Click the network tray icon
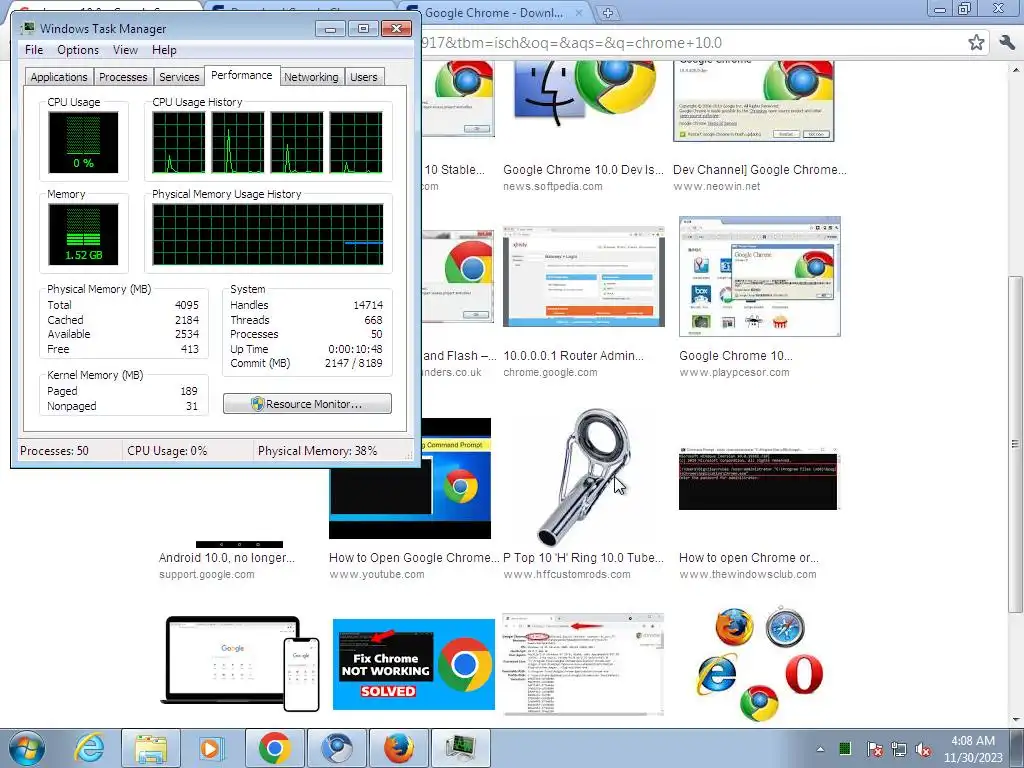1024x768 pixels. (x=899, y=749)
